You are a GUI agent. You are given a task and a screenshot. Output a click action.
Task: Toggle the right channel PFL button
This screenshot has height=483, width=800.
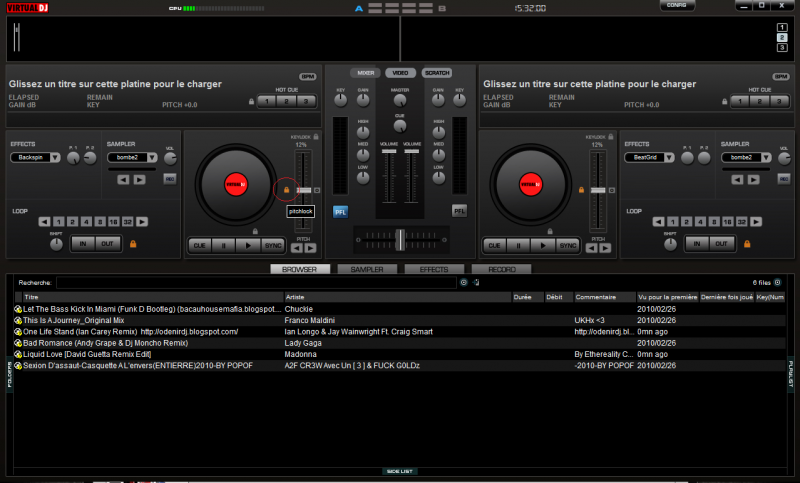459,211
